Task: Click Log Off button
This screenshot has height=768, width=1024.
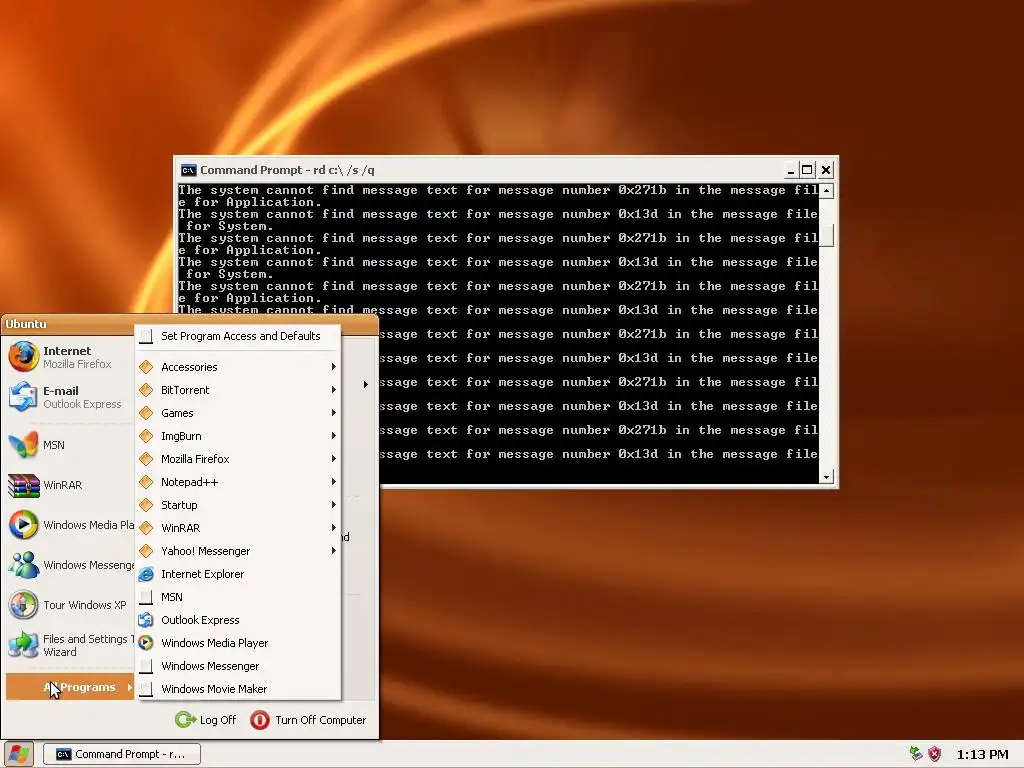Action: [x=206, y=720]
